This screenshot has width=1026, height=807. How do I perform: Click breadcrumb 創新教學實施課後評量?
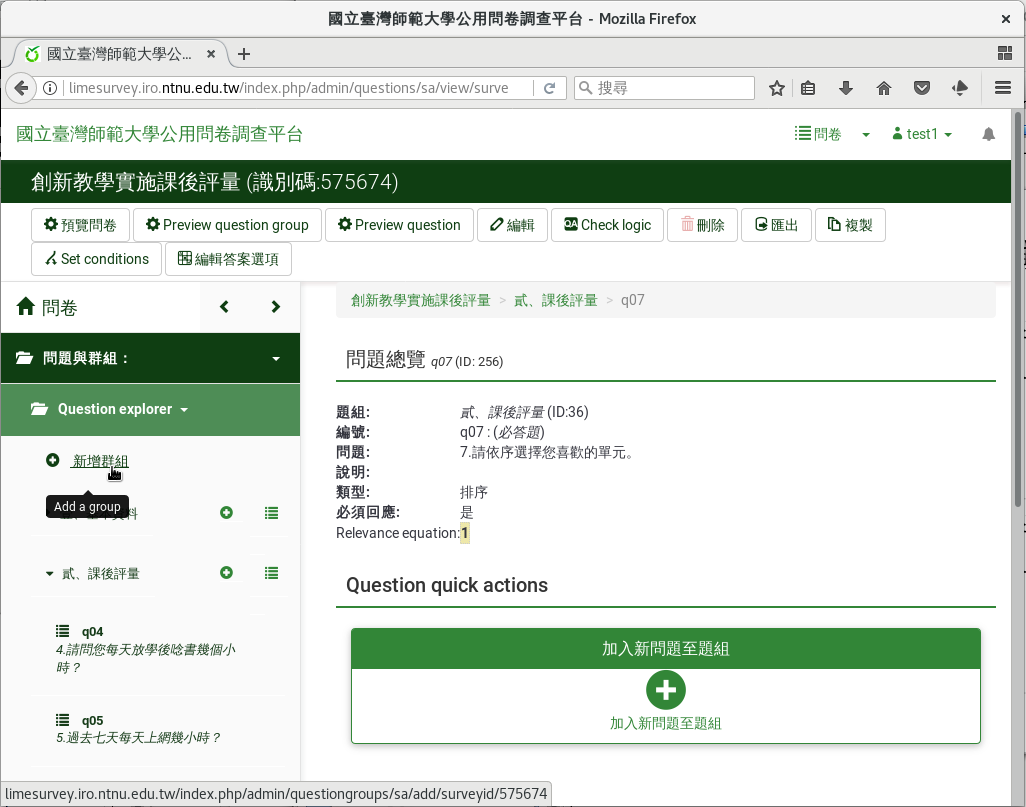pos(421,300)
